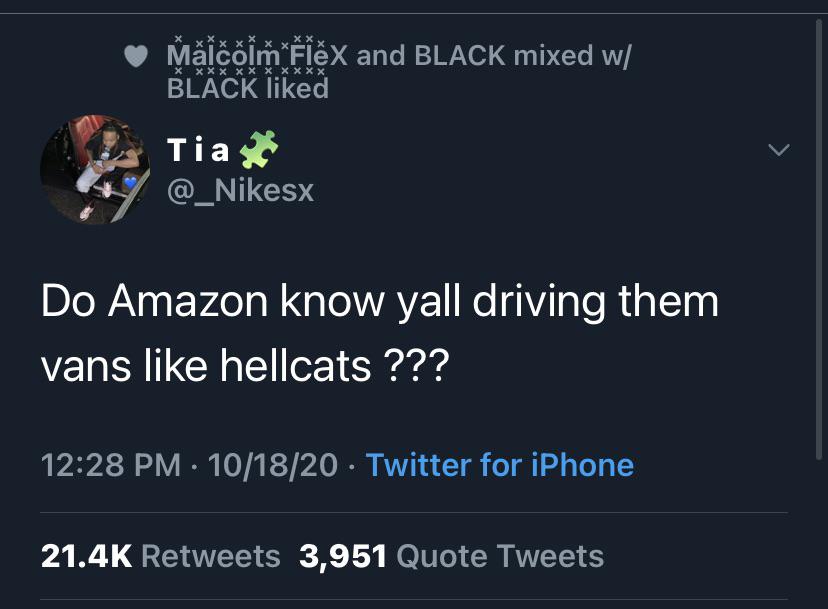The image size is (828, 609).
Task: Click the 12:28 PM timestamp
Action: point(112,465)
